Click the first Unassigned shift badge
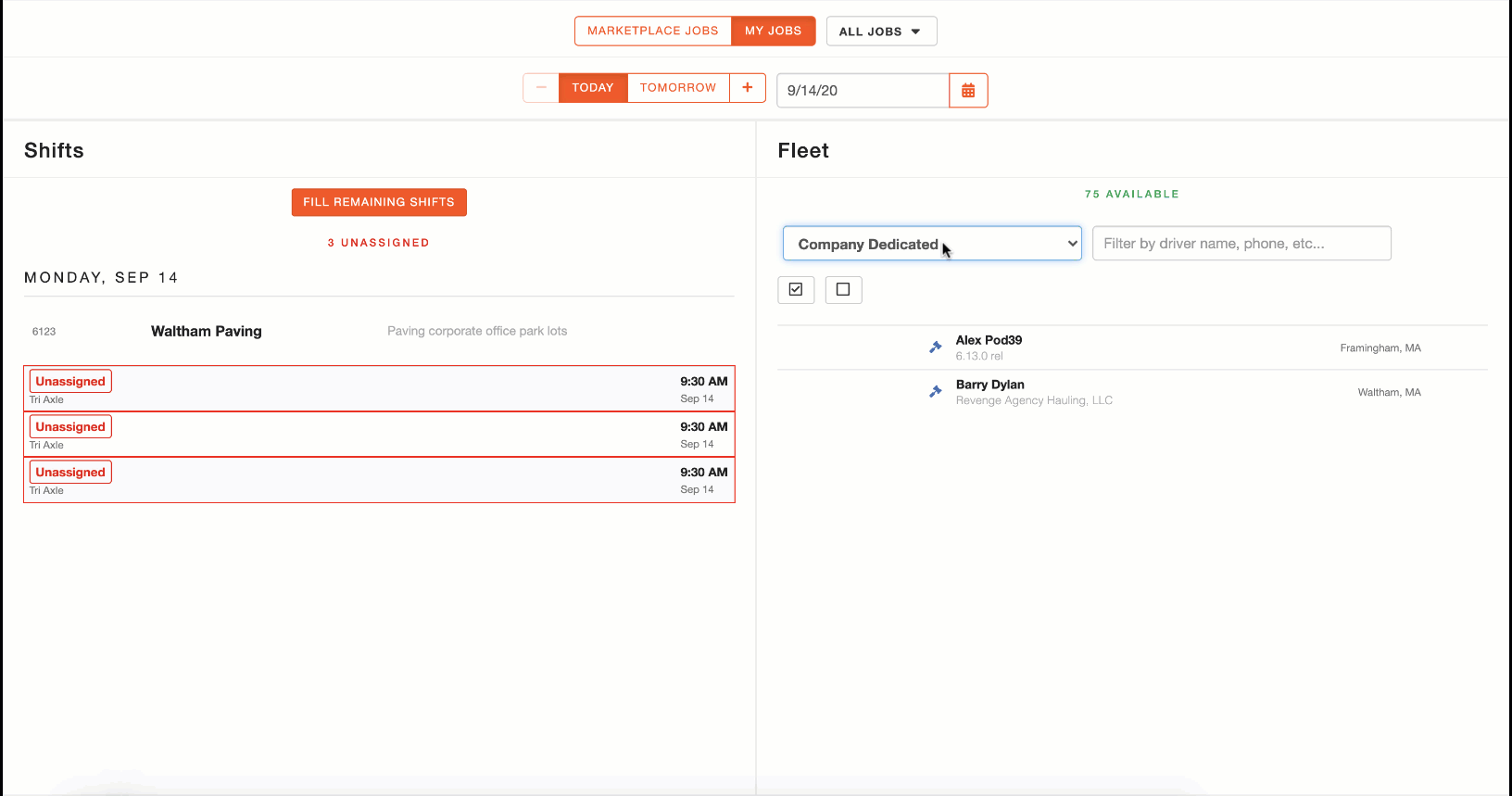 tap(70, 382)
